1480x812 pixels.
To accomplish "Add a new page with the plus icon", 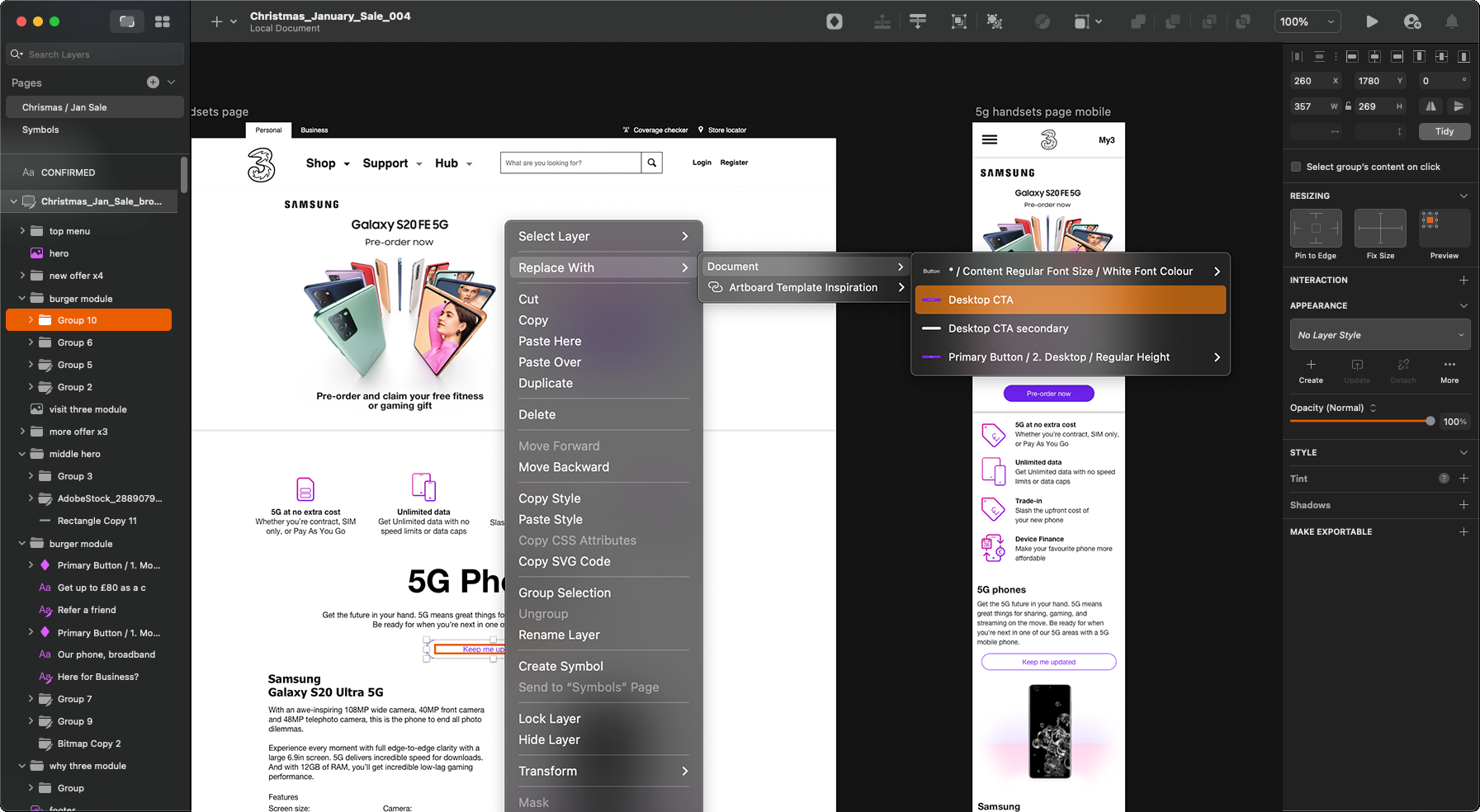I will click(x=153, y=82).
